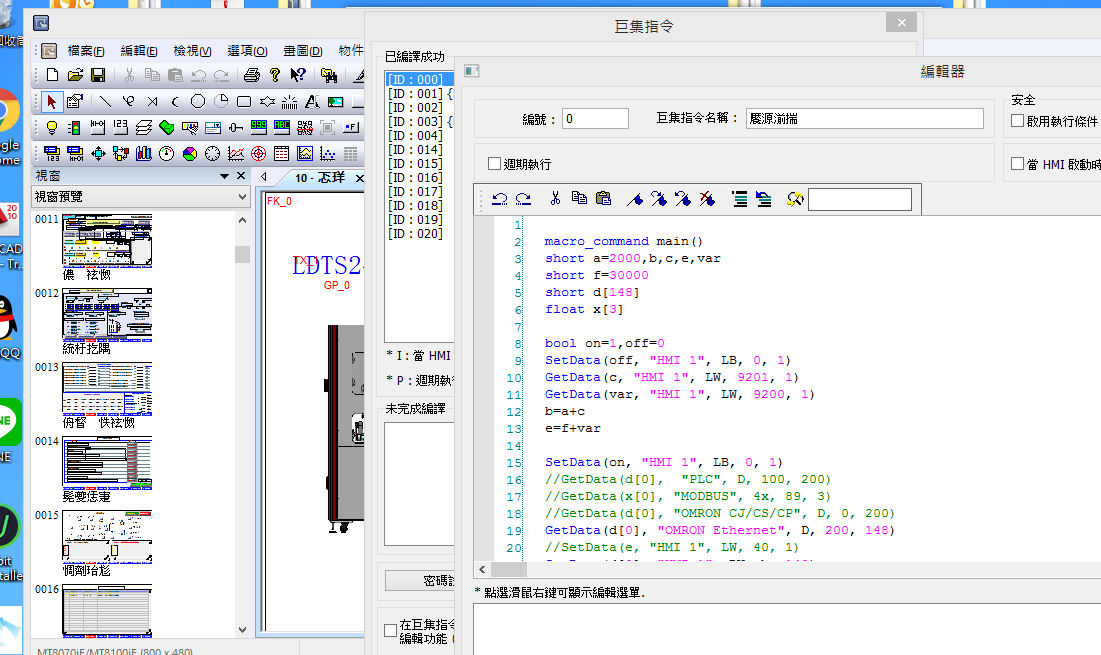Click left tab-scroll arrow beside window tab
This screenshot has height=655, width=1101.
pos(264,177)
